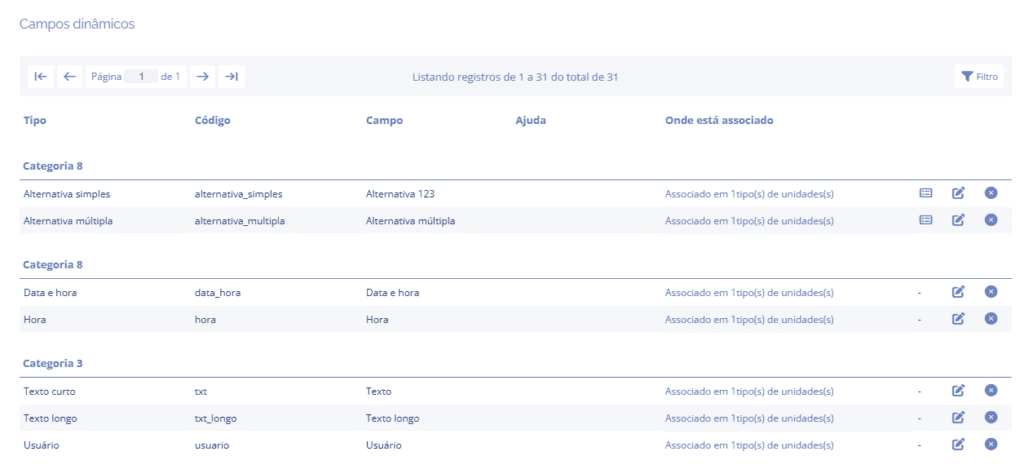Edit the Alternativa múltipla field
The image size is (1024, 469).
coord(958,220)
